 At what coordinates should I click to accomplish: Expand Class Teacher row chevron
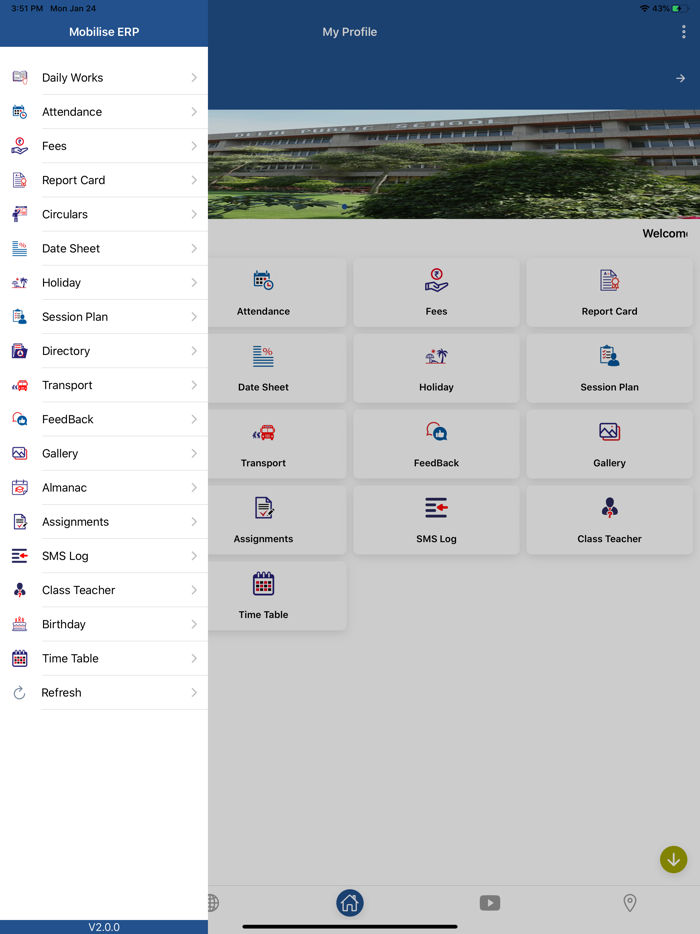194,590
